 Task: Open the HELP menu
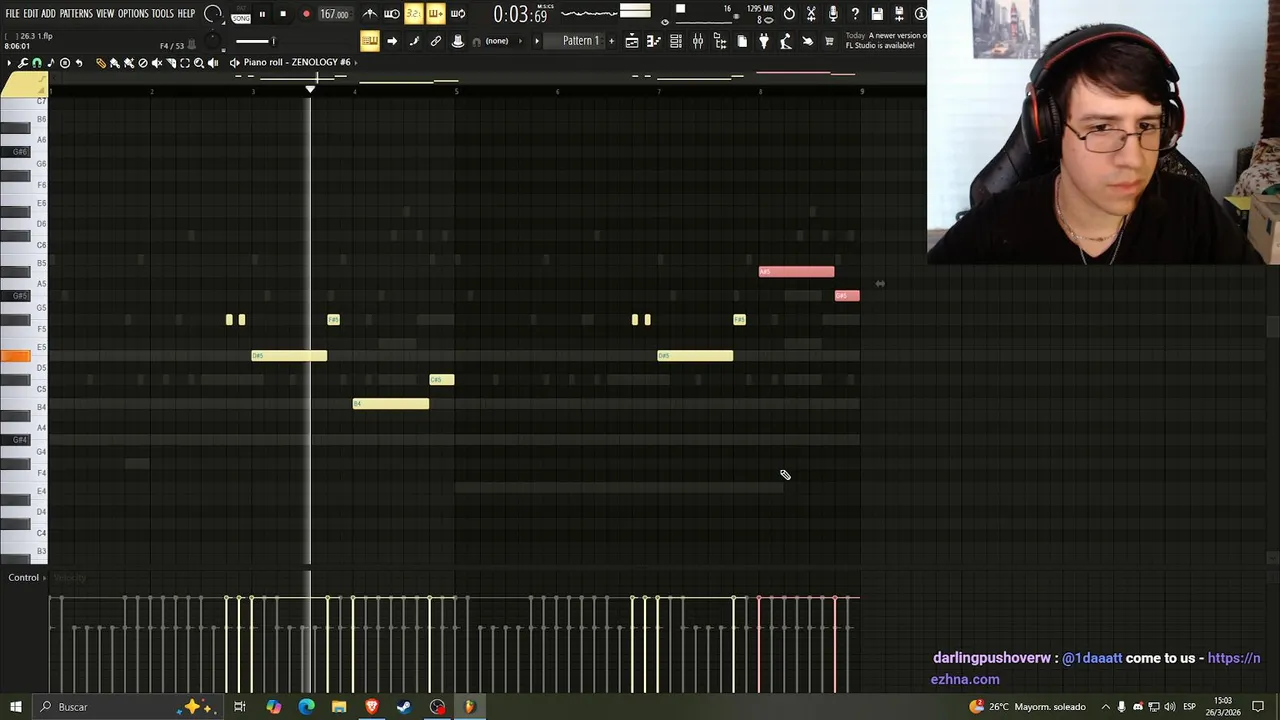pos(186,14)
